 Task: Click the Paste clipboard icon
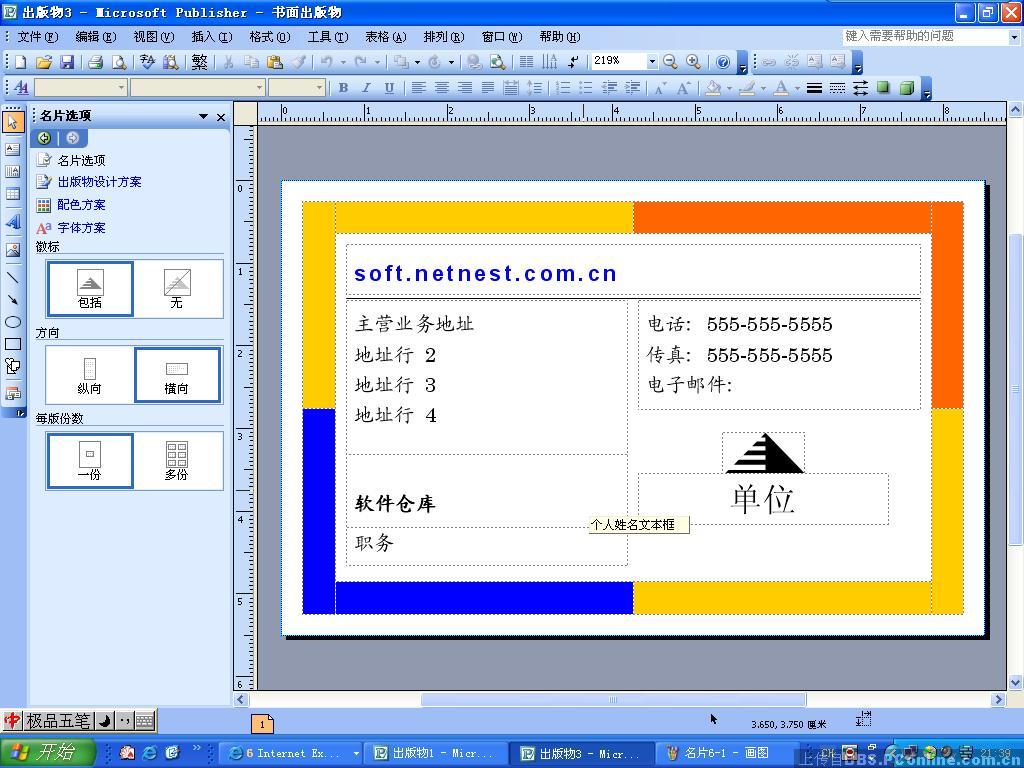click(276, 62)
